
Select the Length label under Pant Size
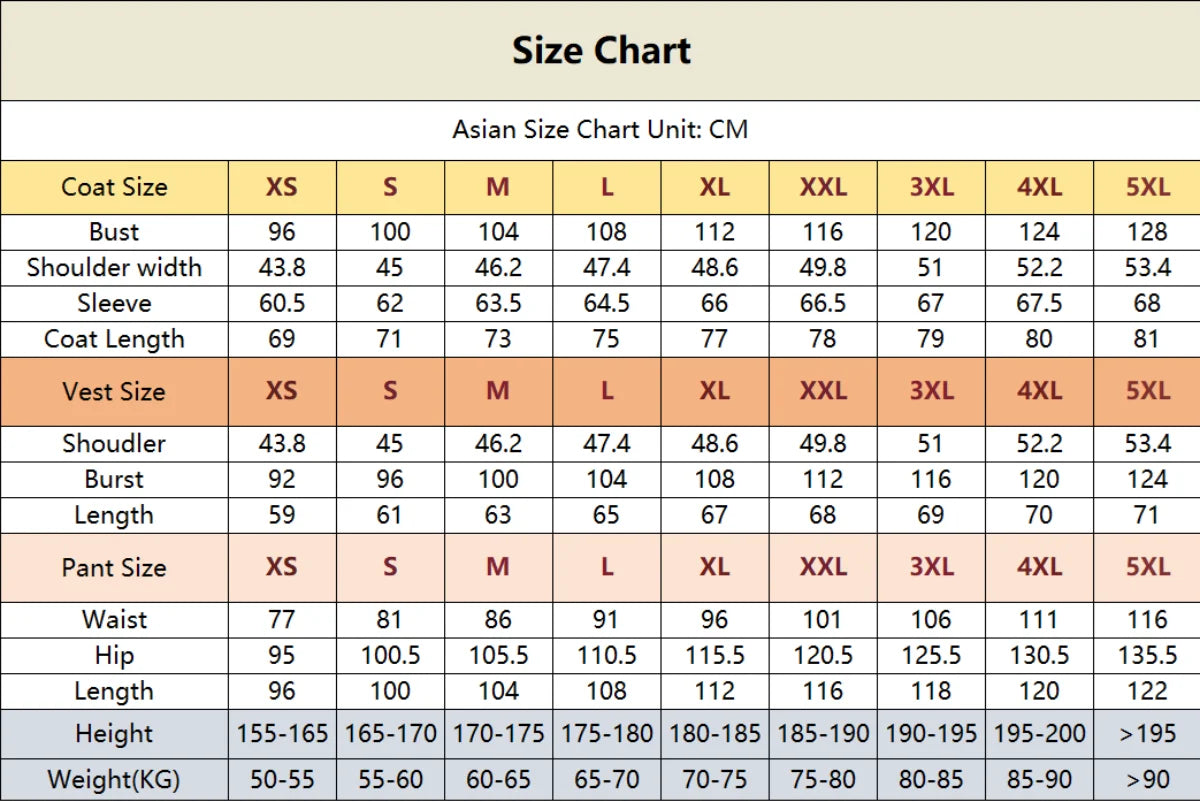114,691
